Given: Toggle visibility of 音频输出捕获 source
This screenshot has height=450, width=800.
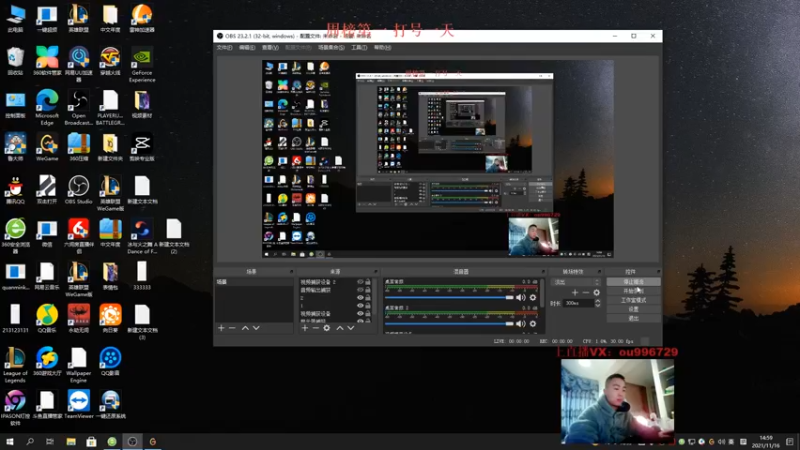Looking at the screenshot, I should click(360, 289).
